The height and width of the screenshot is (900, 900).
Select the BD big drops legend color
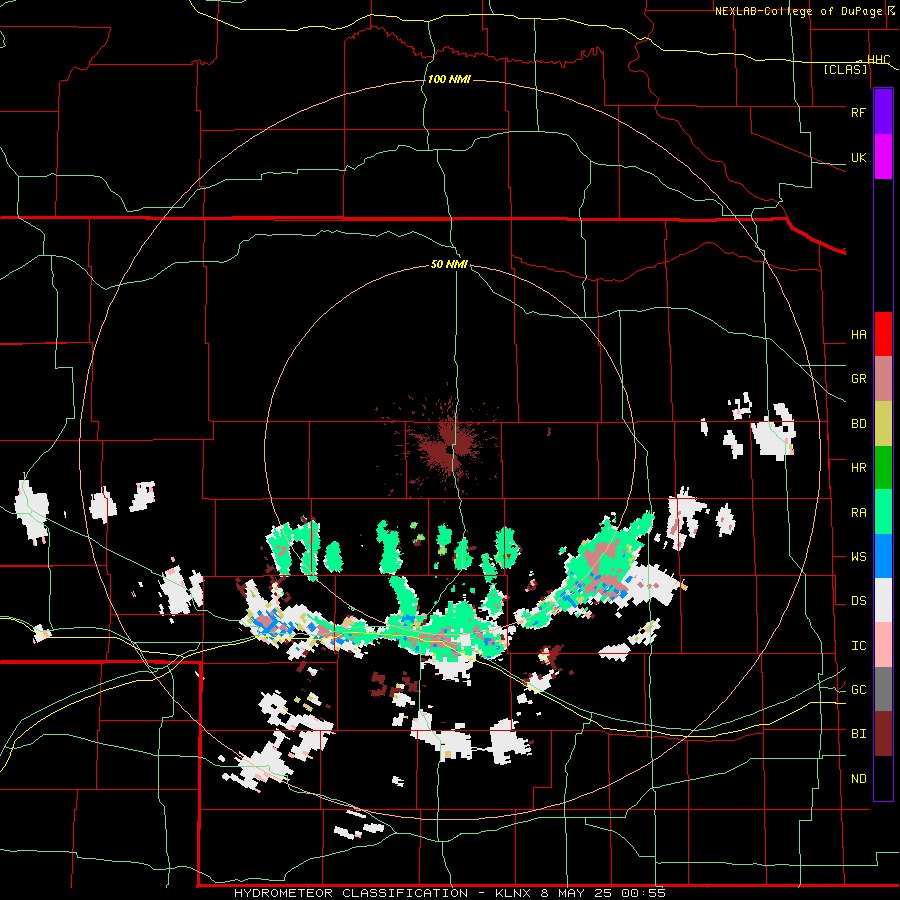(883, 424)
